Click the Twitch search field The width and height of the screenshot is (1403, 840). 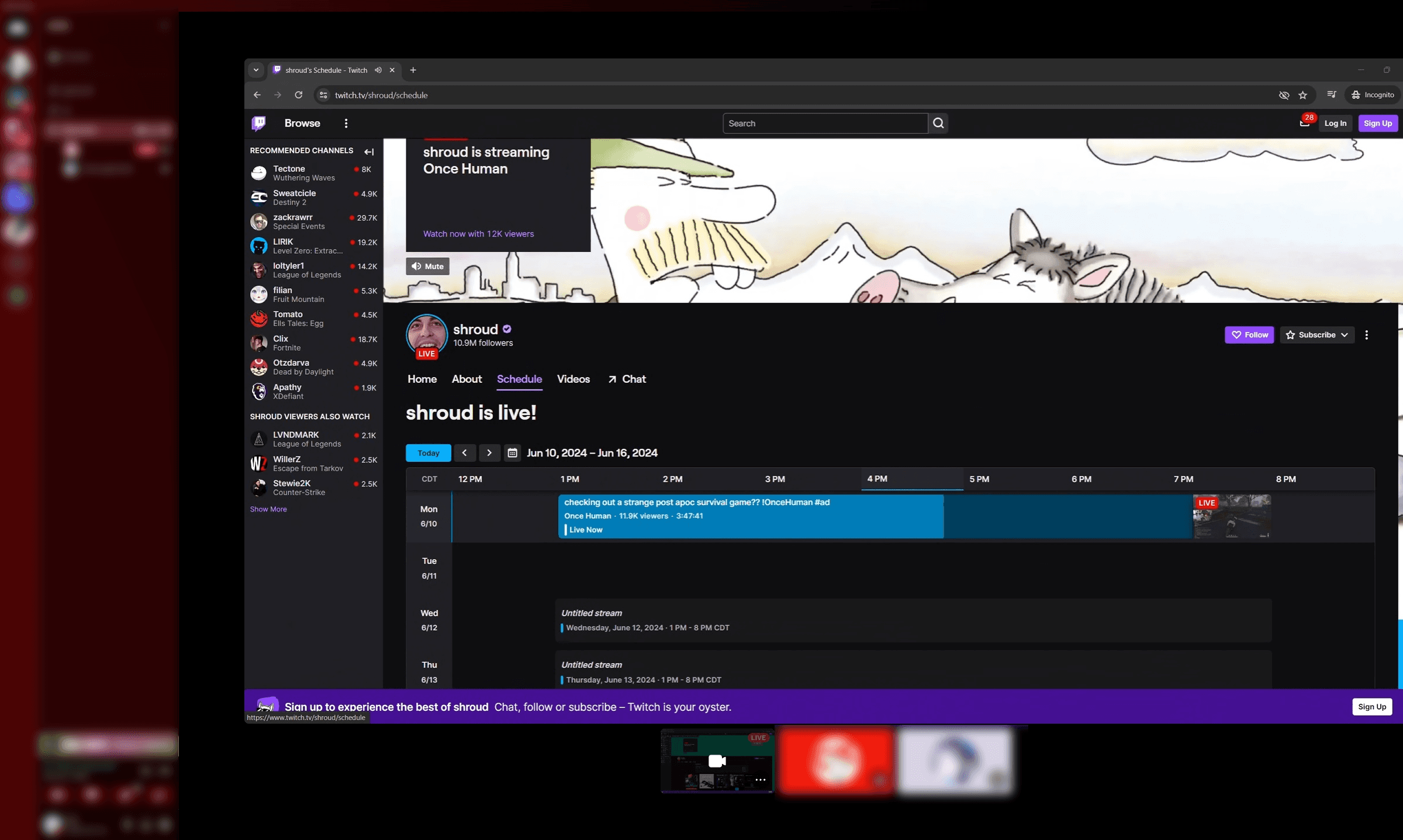tap(825, 123)
